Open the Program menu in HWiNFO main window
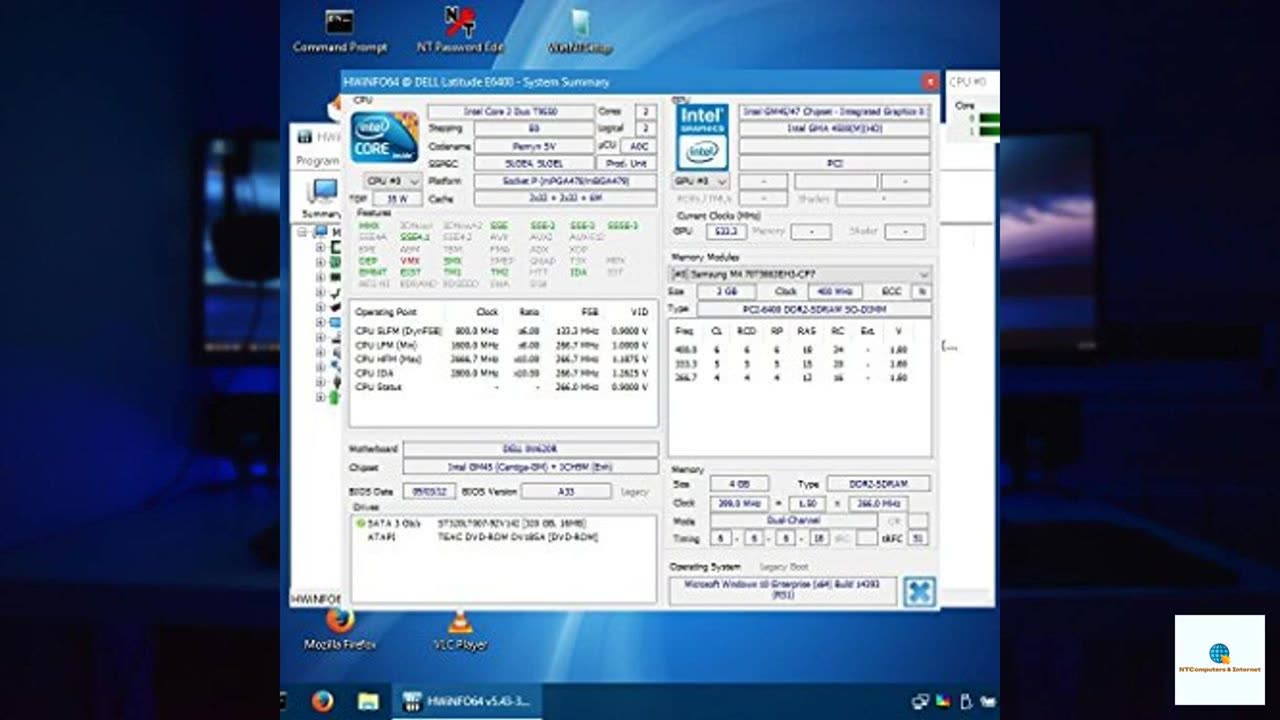The height and width of the screenshot is (720, 1280). click(x=317, y=161)
